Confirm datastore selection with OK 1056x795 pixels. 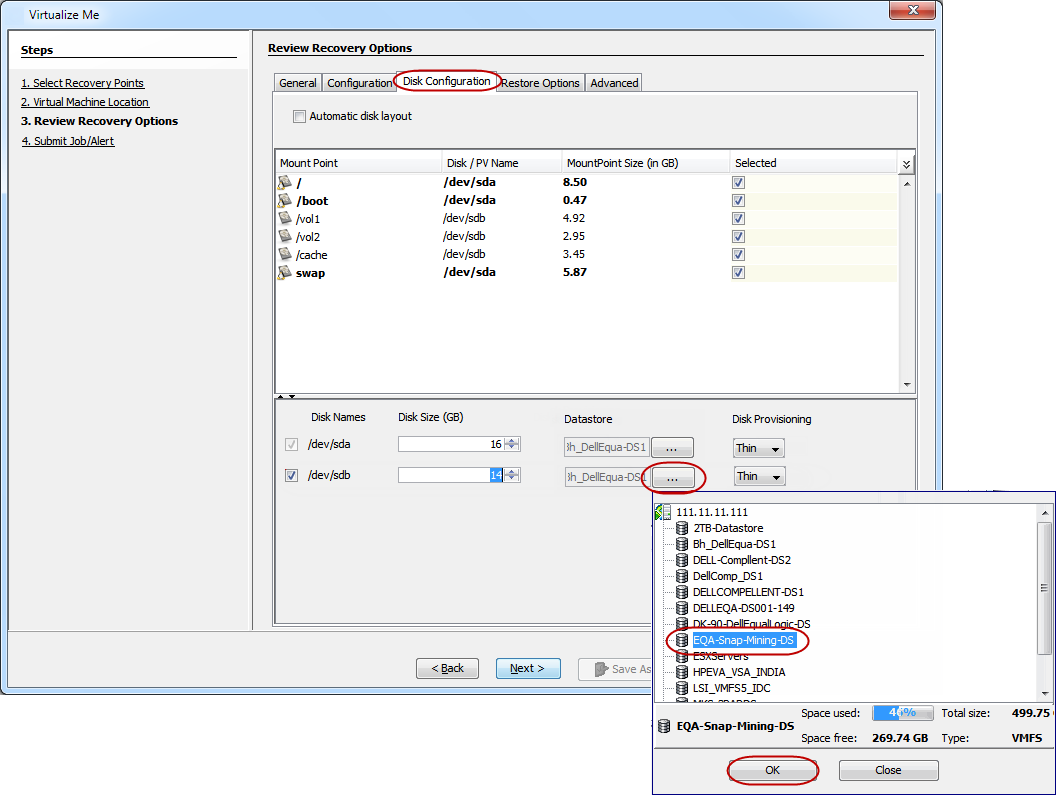pos(772,770)
